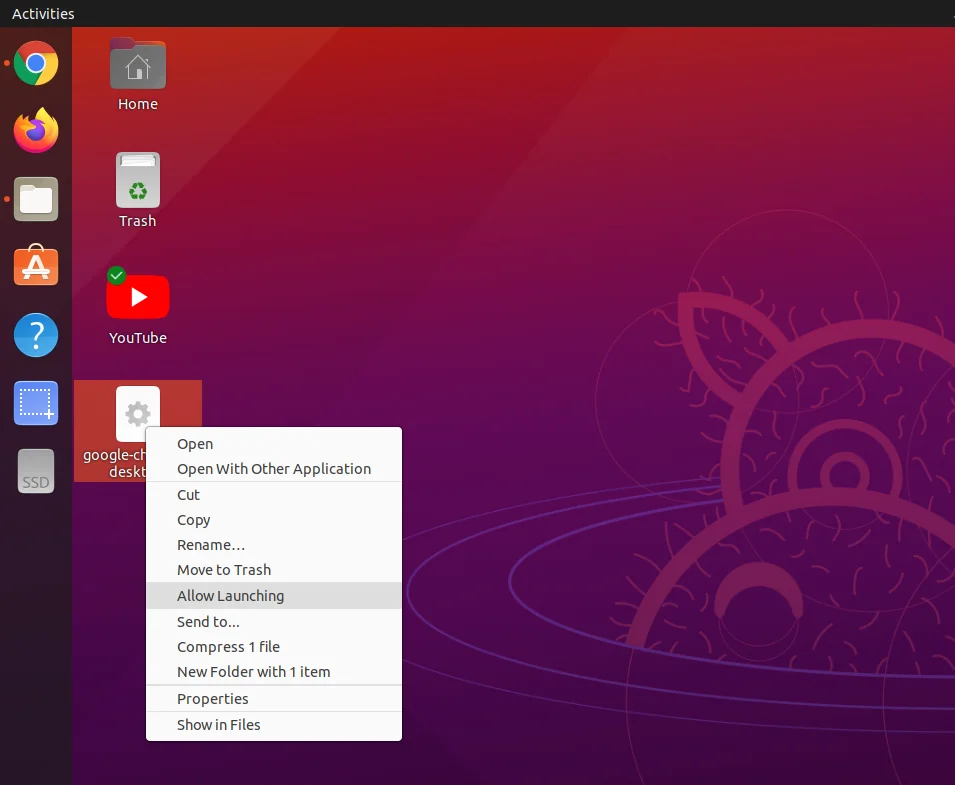
Task: Enable Allow Launching for the file
Action: click(232, 595)
